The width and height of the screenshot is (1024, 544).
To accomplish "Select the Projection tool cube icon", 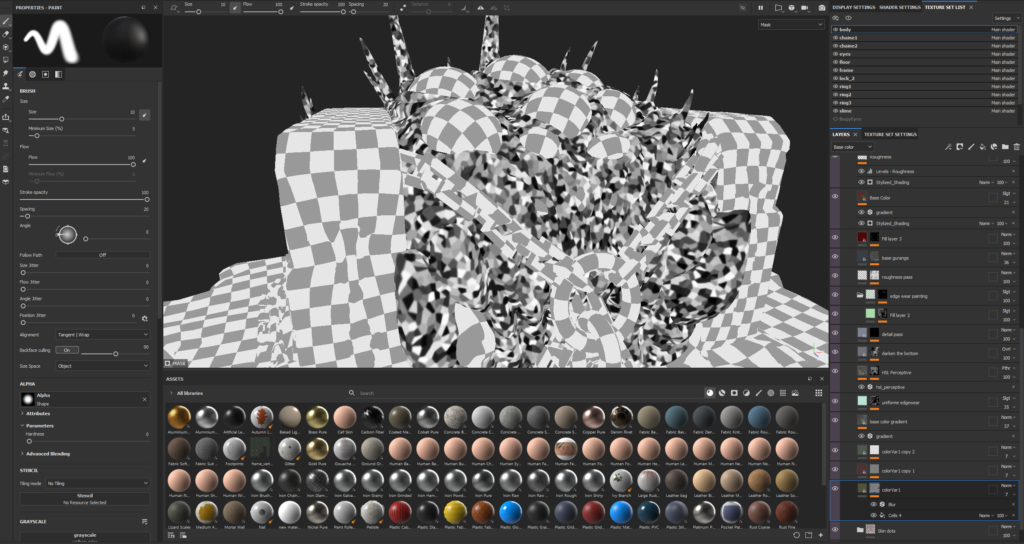I will tap(7, 47).
